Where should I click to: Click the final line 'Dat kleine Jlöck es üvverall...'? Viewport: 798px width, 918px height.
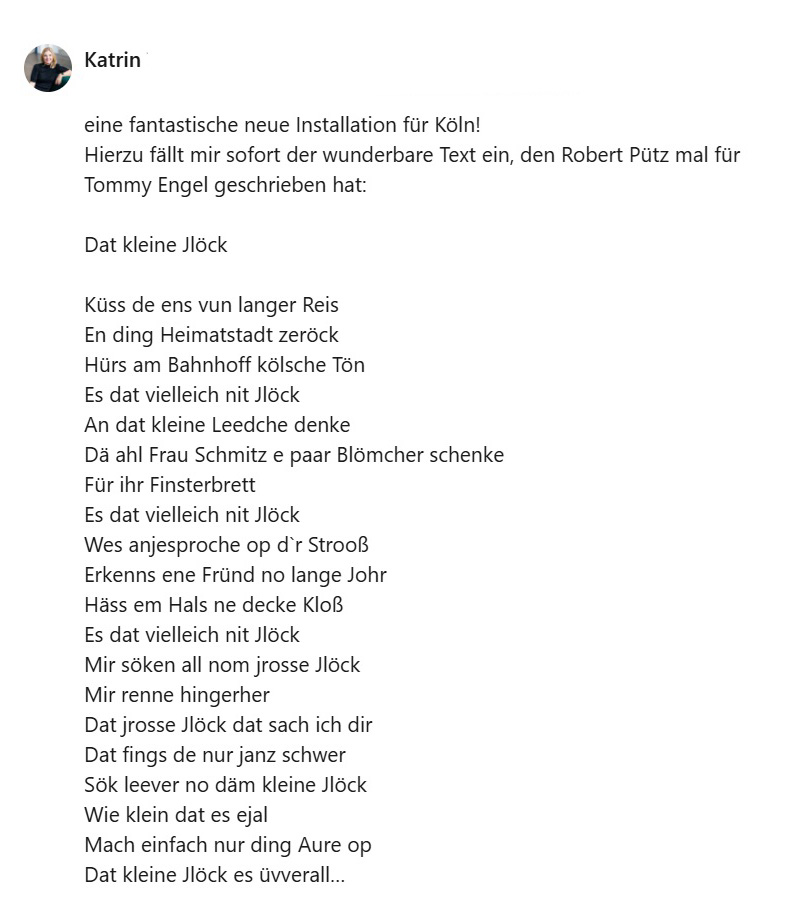(x=214, y=875)
